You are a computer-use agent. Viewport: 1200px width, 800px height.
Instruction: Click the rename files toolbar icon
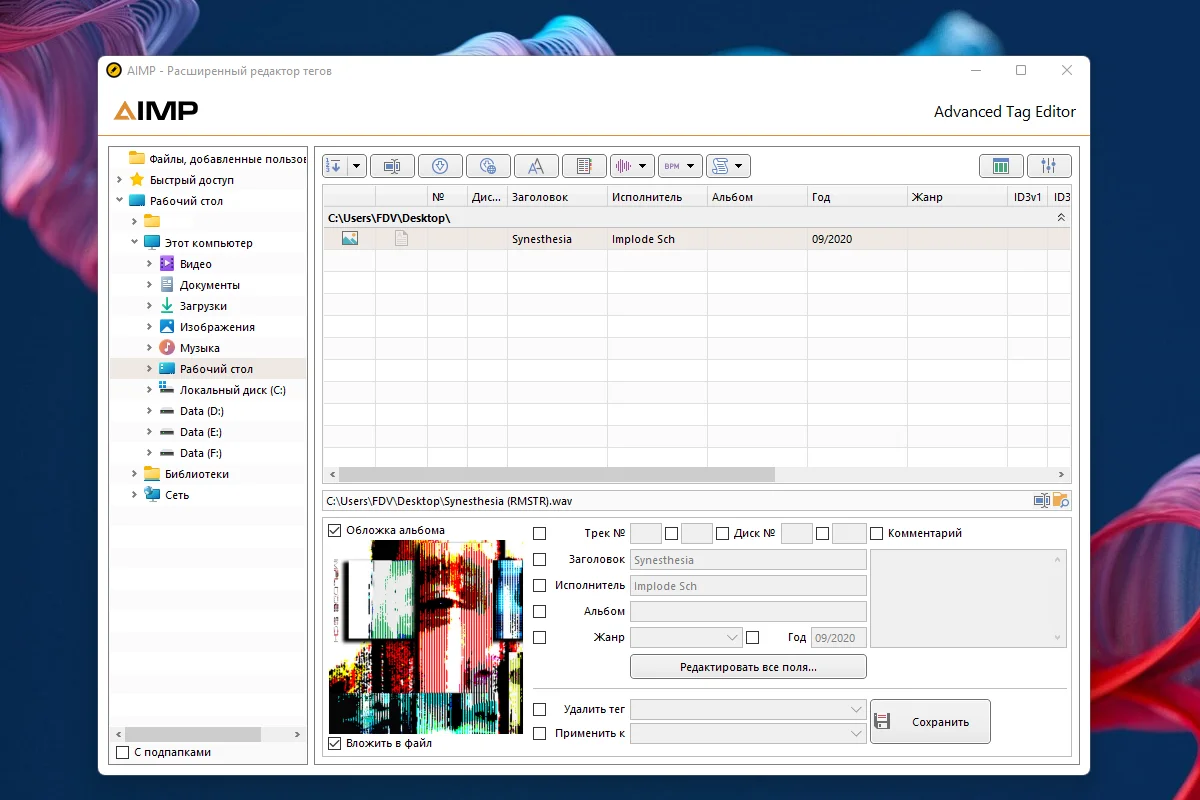(x=392, y=166)
